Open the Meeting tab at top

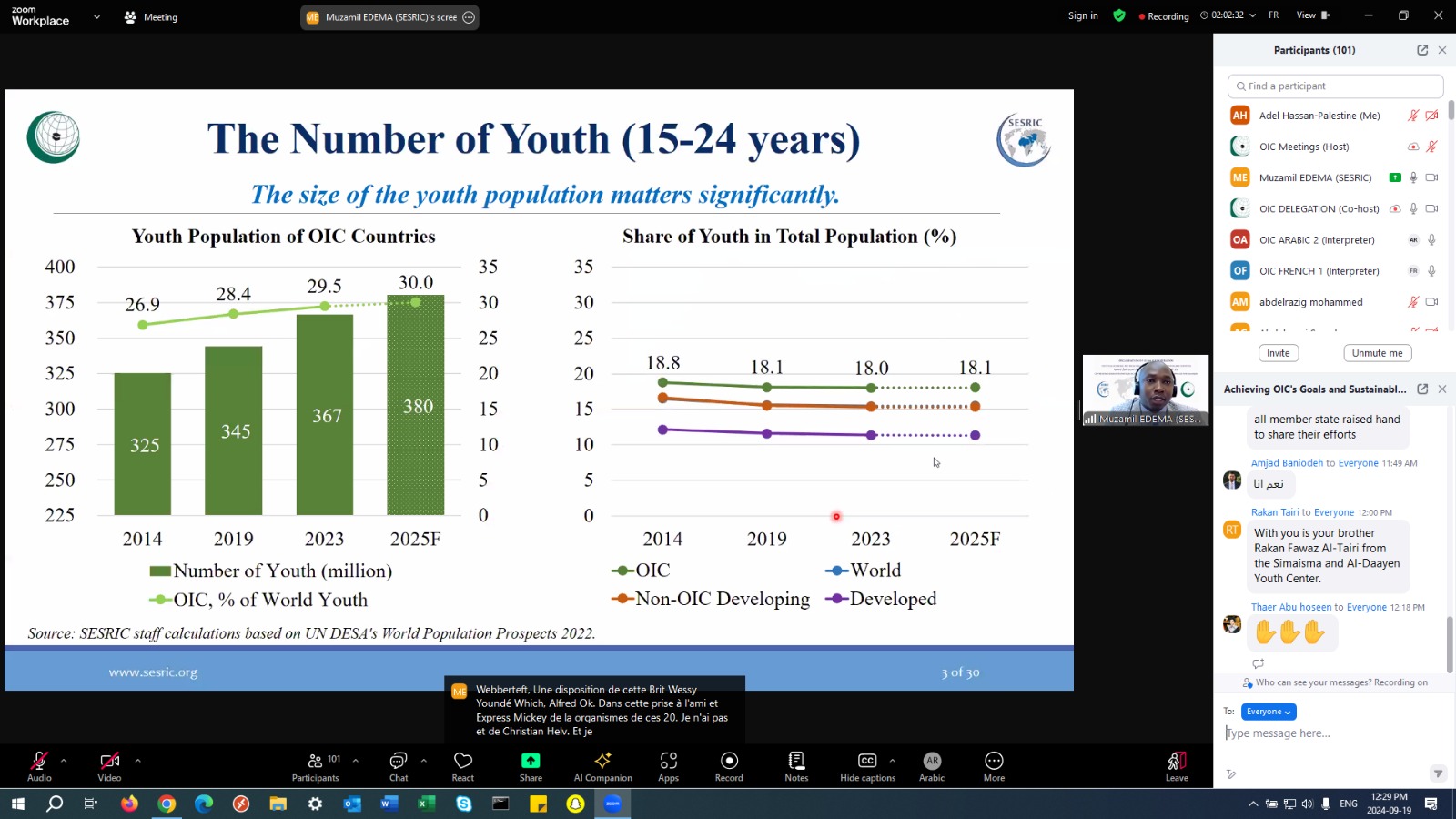151,17
